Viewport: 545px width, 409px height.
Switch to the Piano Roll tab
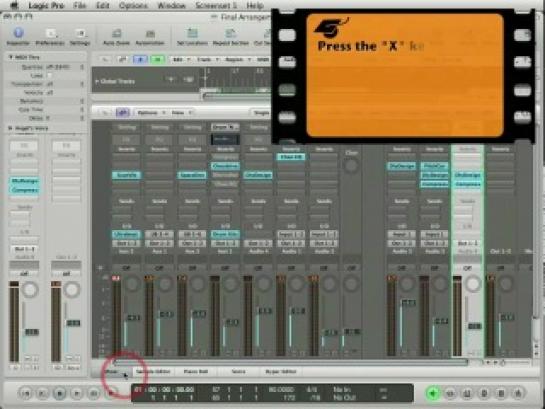[196, 371]
